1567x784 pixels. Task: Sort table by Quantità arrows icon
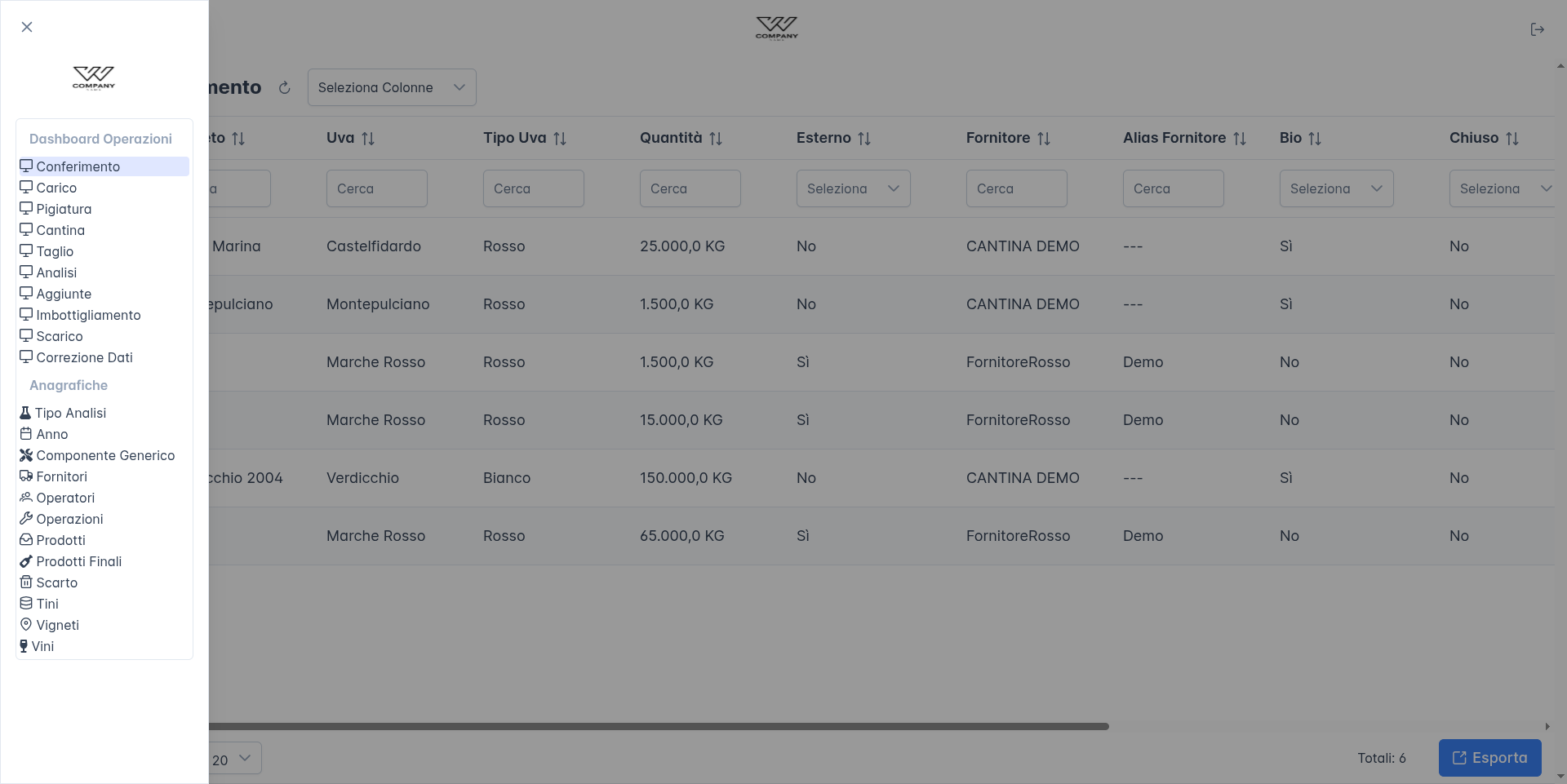click(x=716, y=139)
